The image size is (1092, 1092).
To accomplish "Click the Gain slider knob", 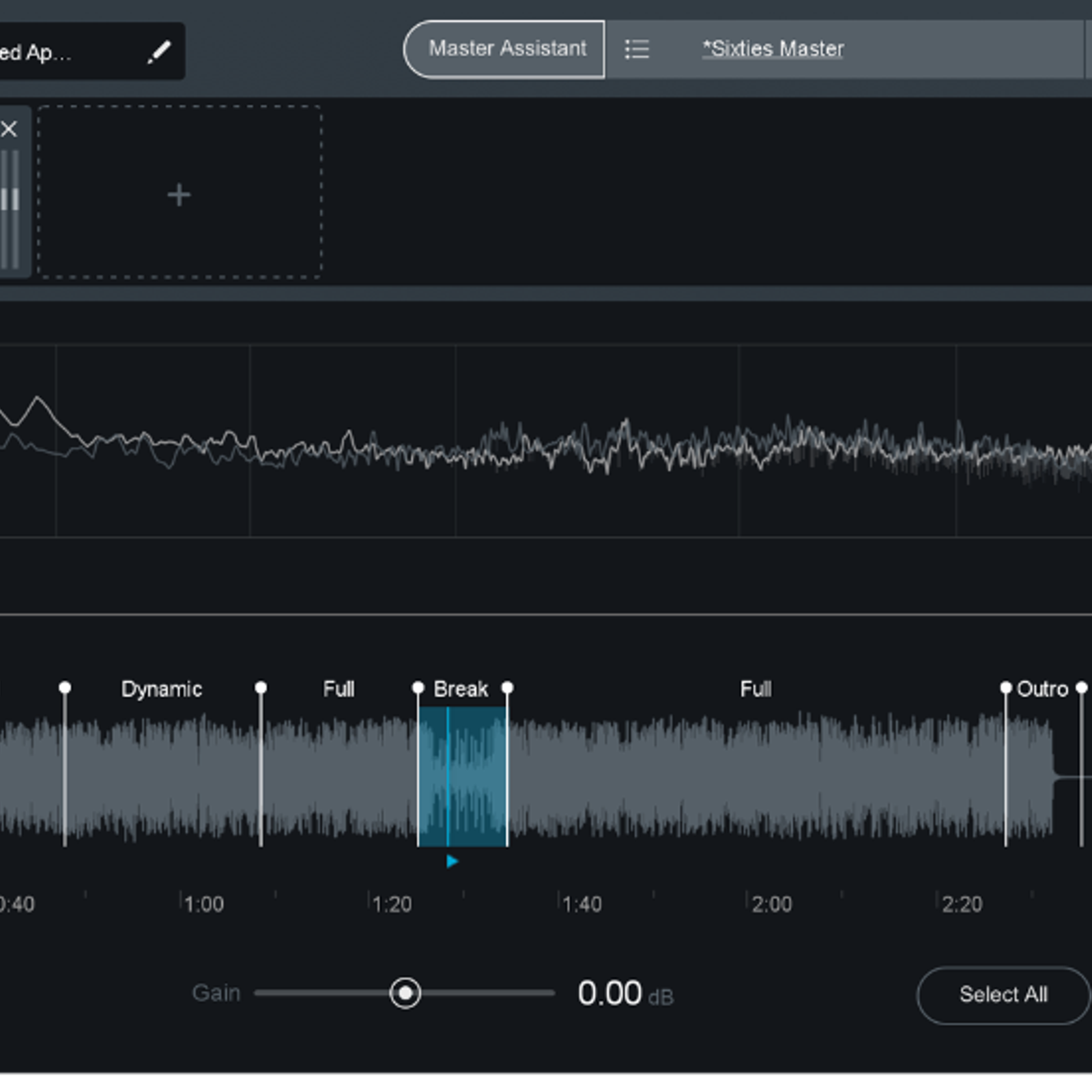I will tap(405, 993).
